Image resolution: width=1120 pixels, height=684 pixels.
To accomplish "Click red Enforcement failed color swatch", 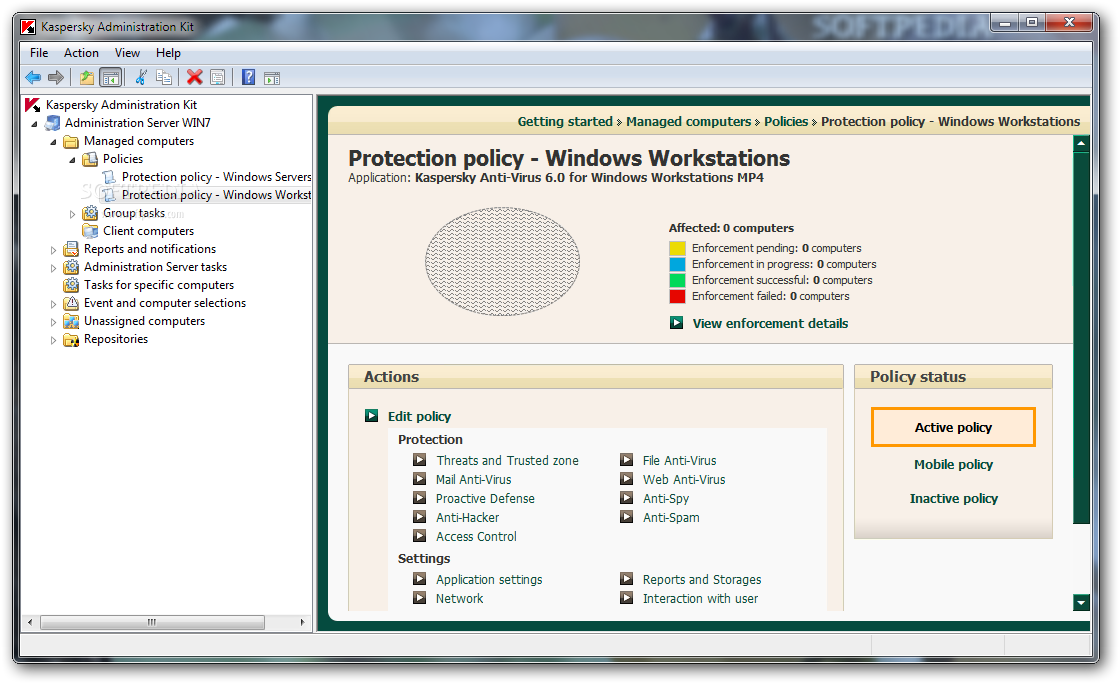I will tap(677, 296).
